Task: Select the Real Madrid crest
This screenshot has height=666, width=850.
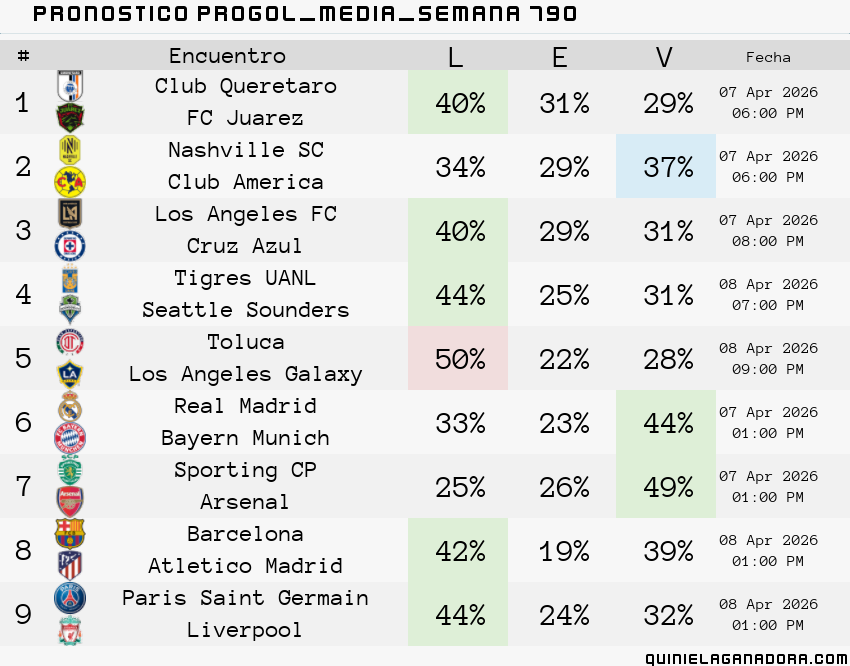Action: 70,406
